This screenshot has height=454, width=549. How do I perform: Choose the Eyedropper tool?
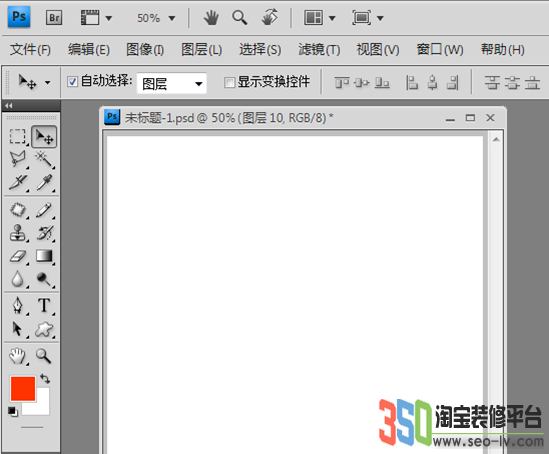point(44,183)
